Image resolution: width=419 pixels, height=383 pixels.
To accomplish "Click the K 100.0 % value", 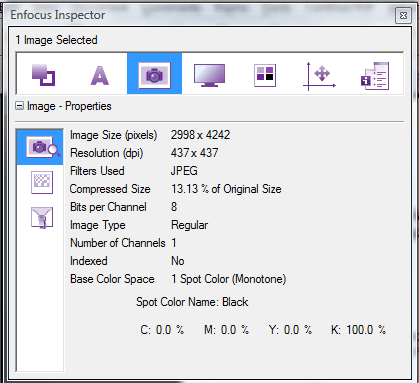I will tap(358, 330).
